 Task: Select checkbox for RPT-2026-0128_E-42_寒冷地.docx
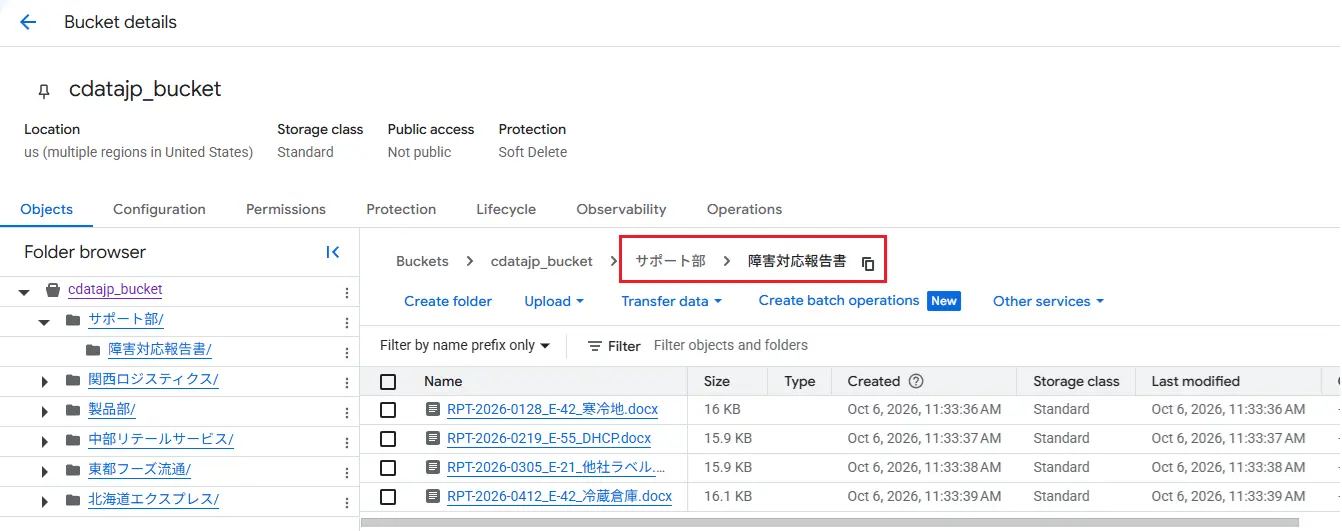(388, 409)
